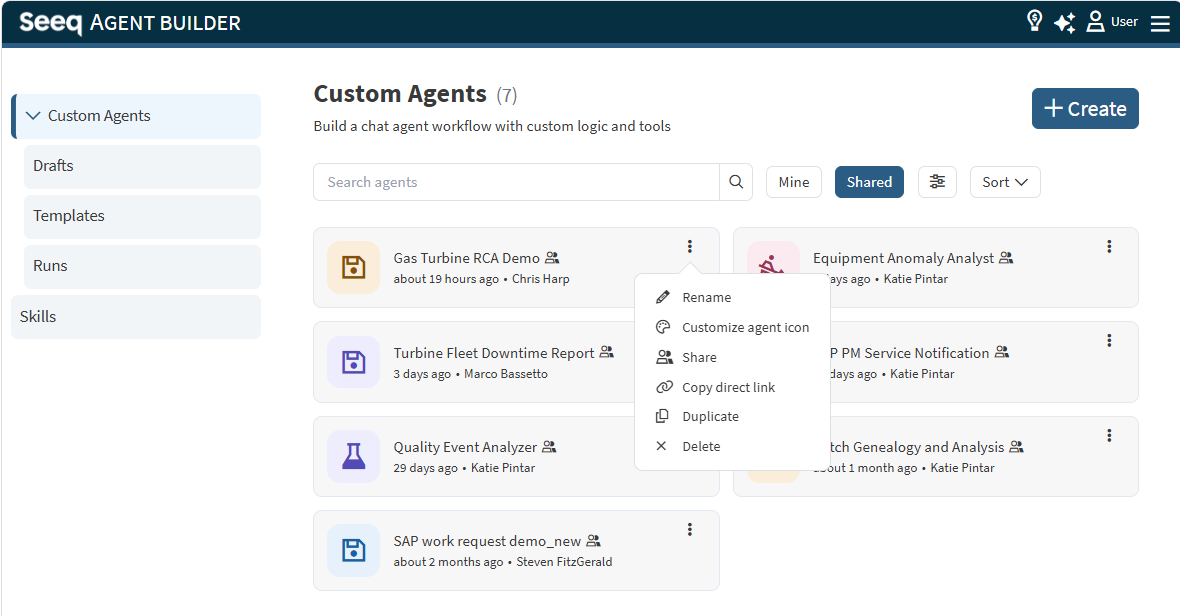
Task: Click the Seeq logo in header
Action: tap(50, 23)
